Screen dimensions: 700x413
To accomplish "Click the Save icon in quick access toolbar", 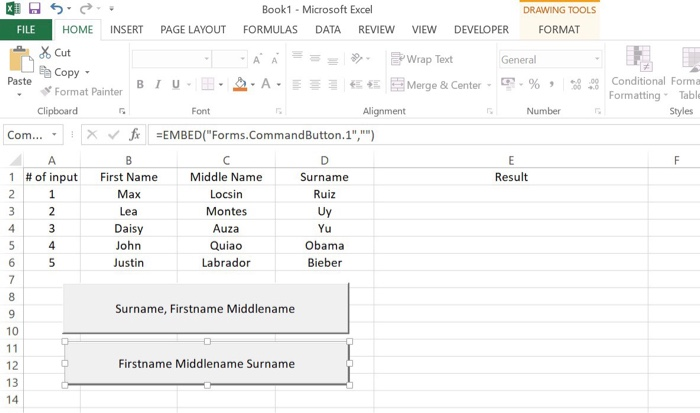I will (34, 8).
